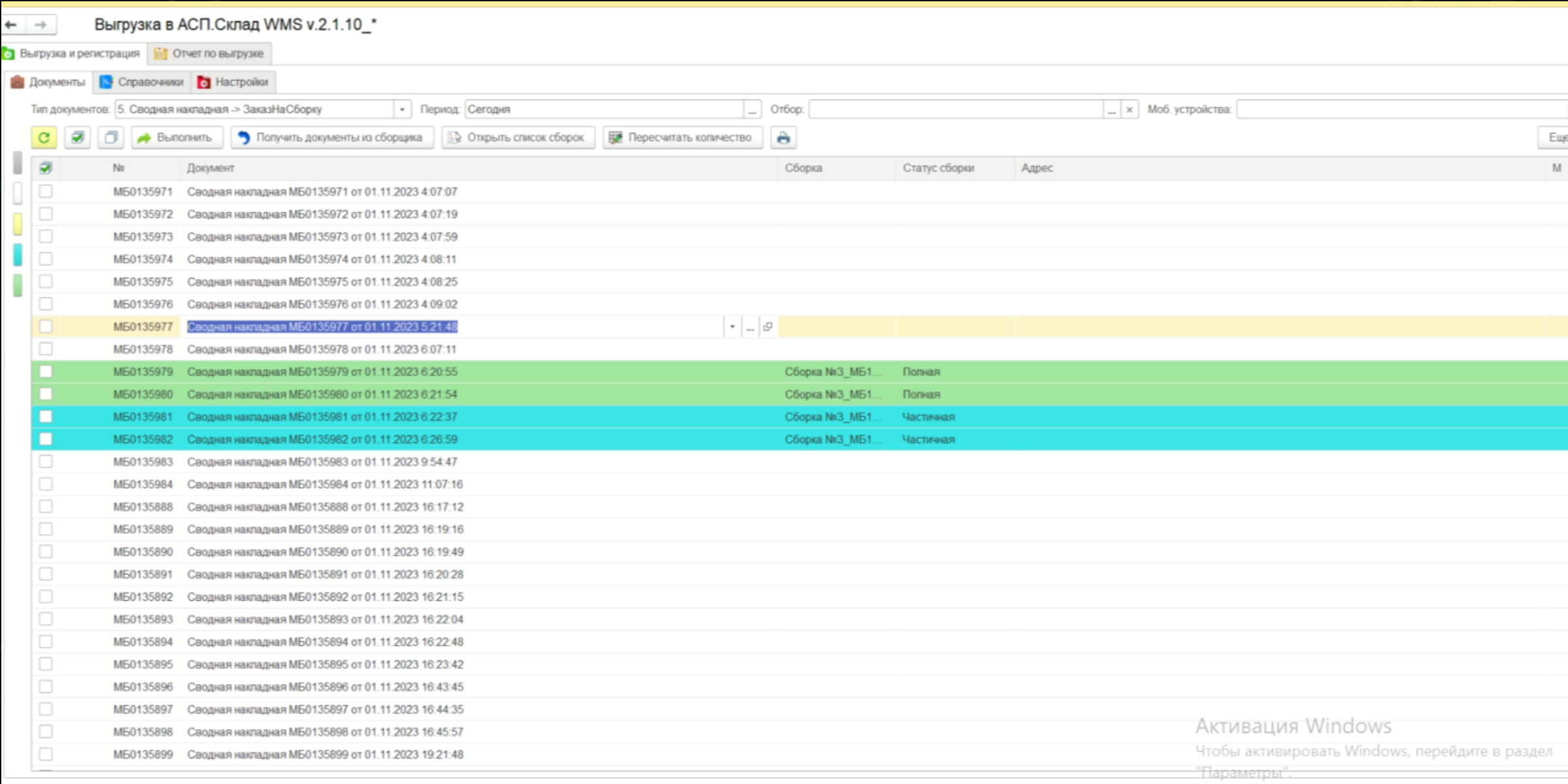Click the printer icon in toolbar

pyautogui.click(x=783, y=137)
